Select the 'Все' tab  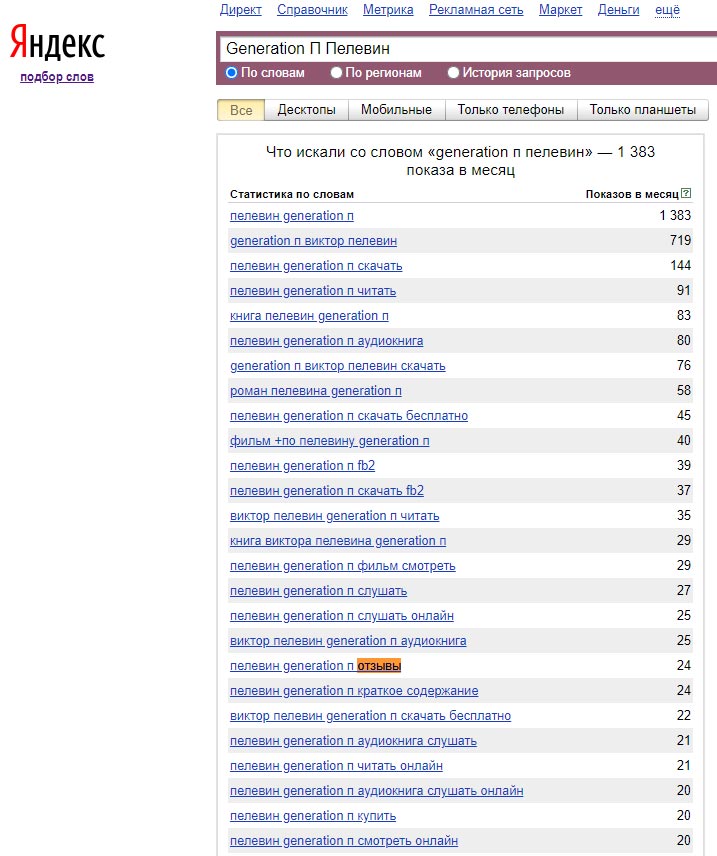241,110
